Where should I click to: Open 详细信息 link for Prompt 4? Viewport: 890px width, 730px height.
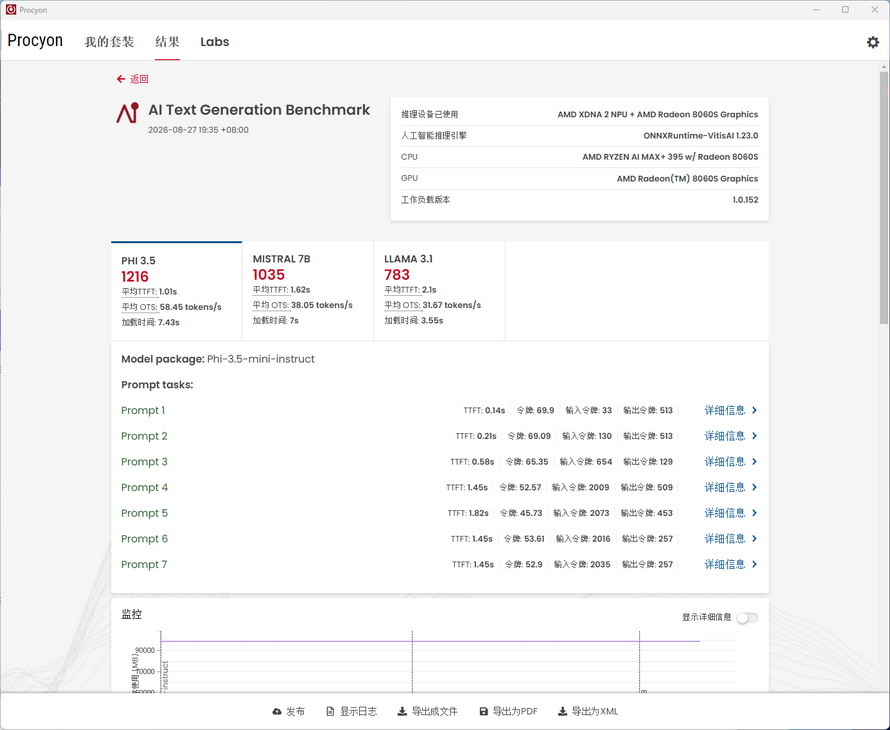pyautogui.click(x=724, y=487)
